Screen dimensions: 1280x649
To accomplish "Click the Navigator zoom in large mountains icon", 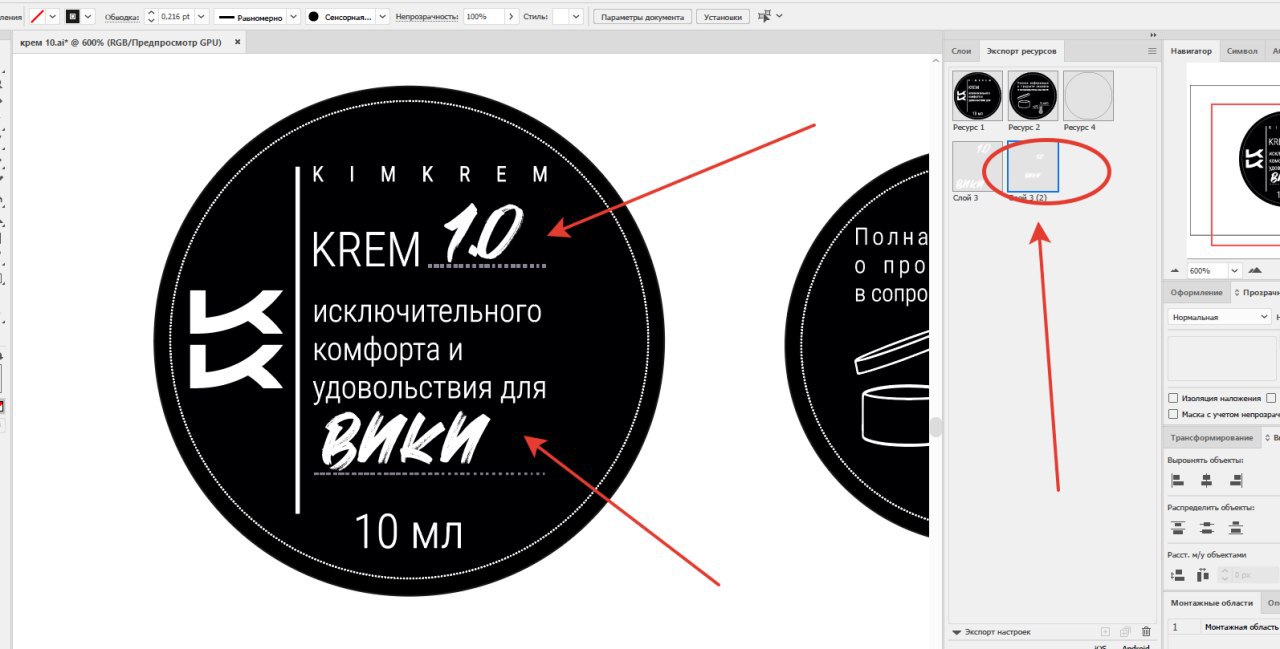I will point(1256,270).
